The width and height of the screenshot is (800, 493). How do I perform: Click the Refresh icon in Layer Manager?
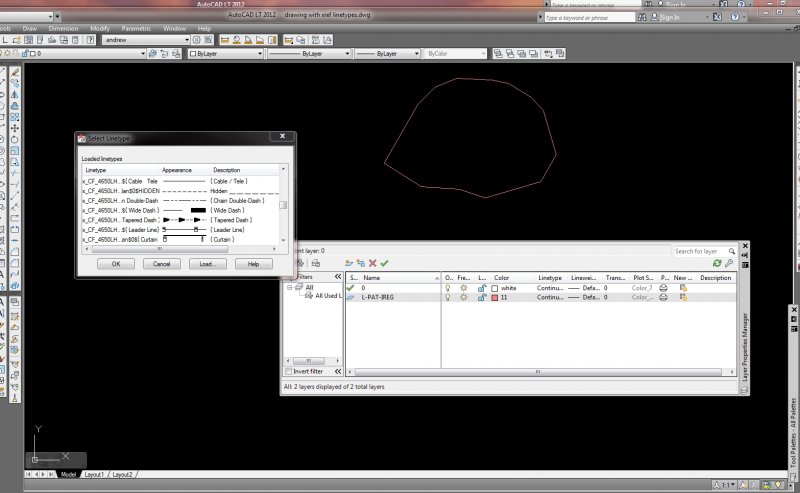pos(717,263)
